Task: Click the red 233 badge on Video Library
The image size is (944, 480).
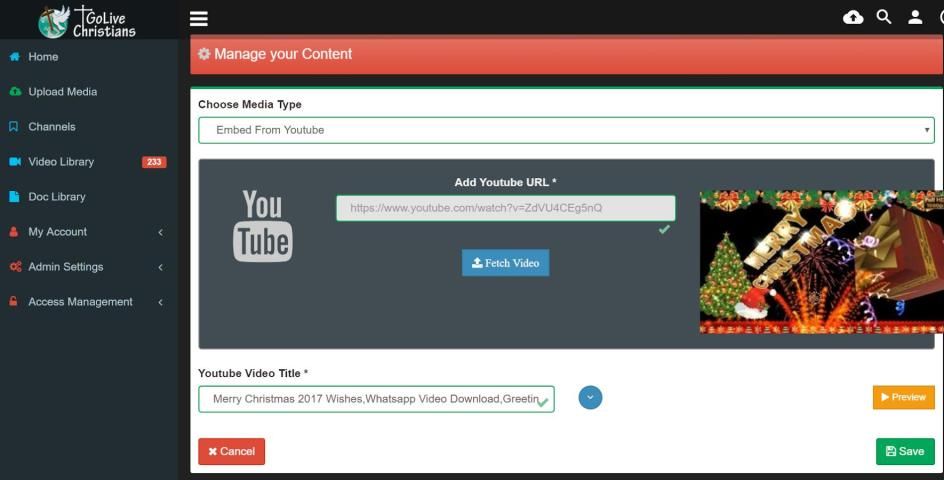Action: coord(154,162)
